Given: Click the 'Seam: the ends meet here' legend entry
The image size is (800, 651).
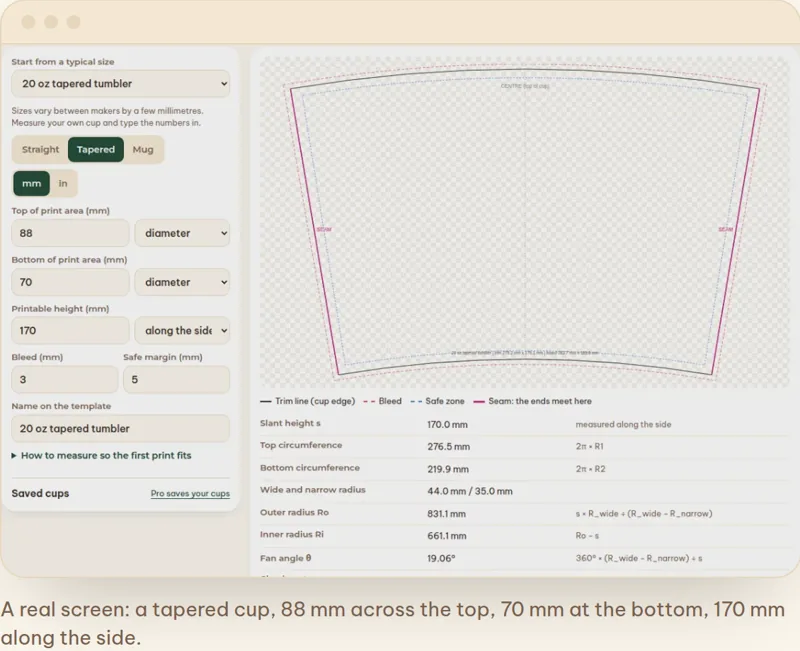Looking at the screenshot, I should click(533, 401).
